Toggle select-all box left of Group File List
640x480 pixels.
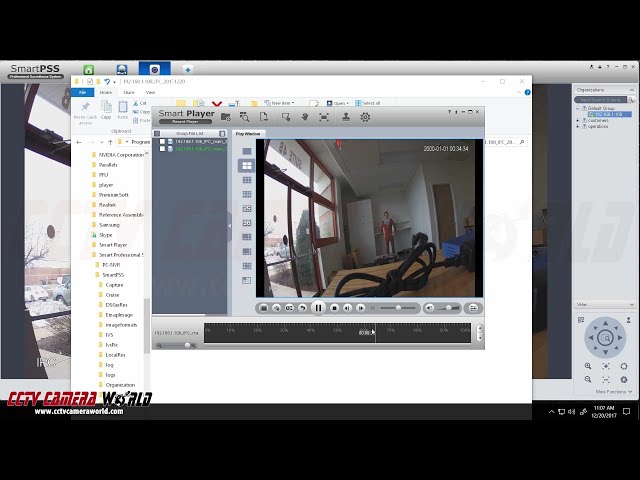(x=157, y=133)
